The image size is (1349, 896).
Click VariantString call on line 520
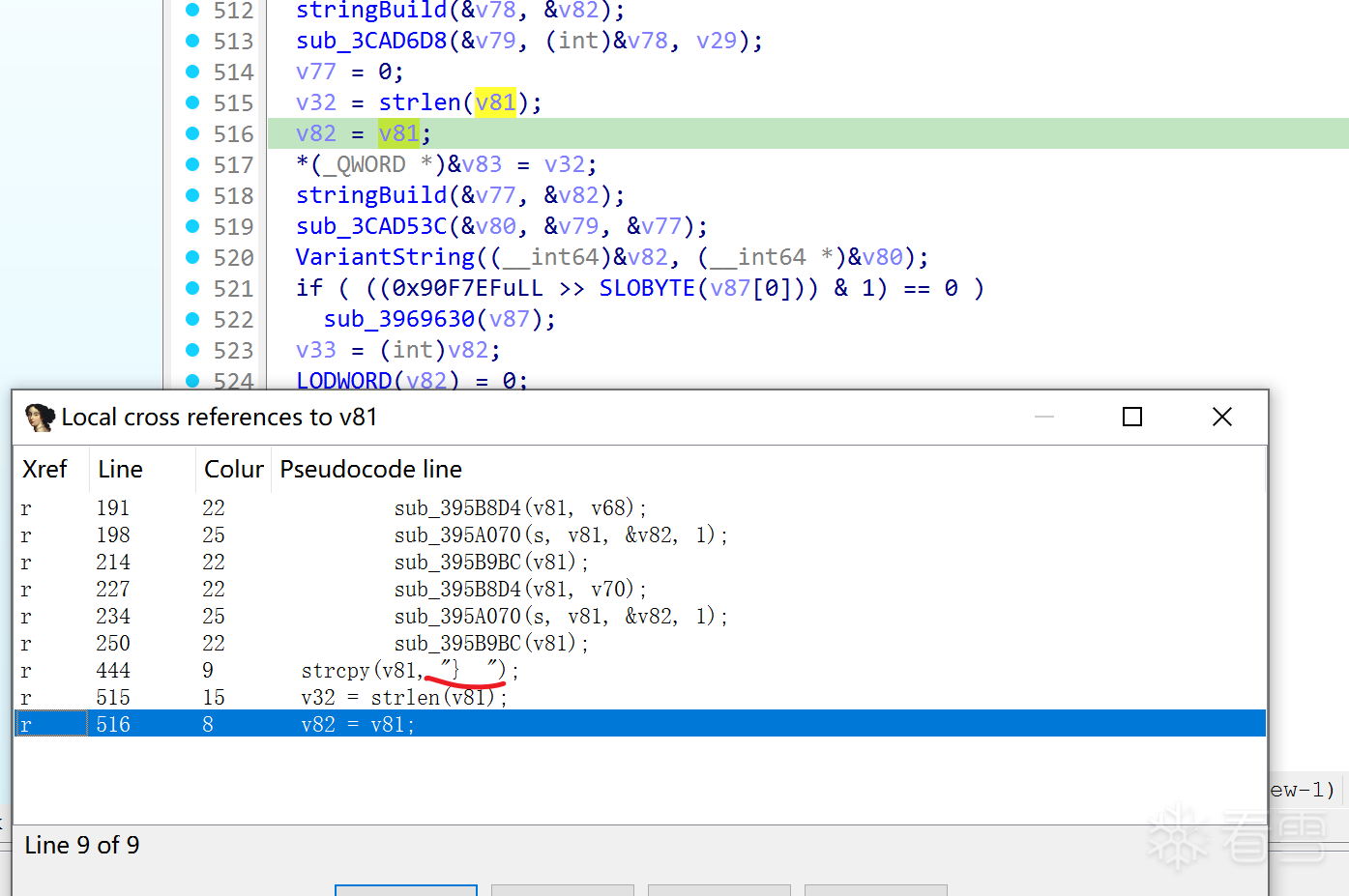click(x=385, y=257)
